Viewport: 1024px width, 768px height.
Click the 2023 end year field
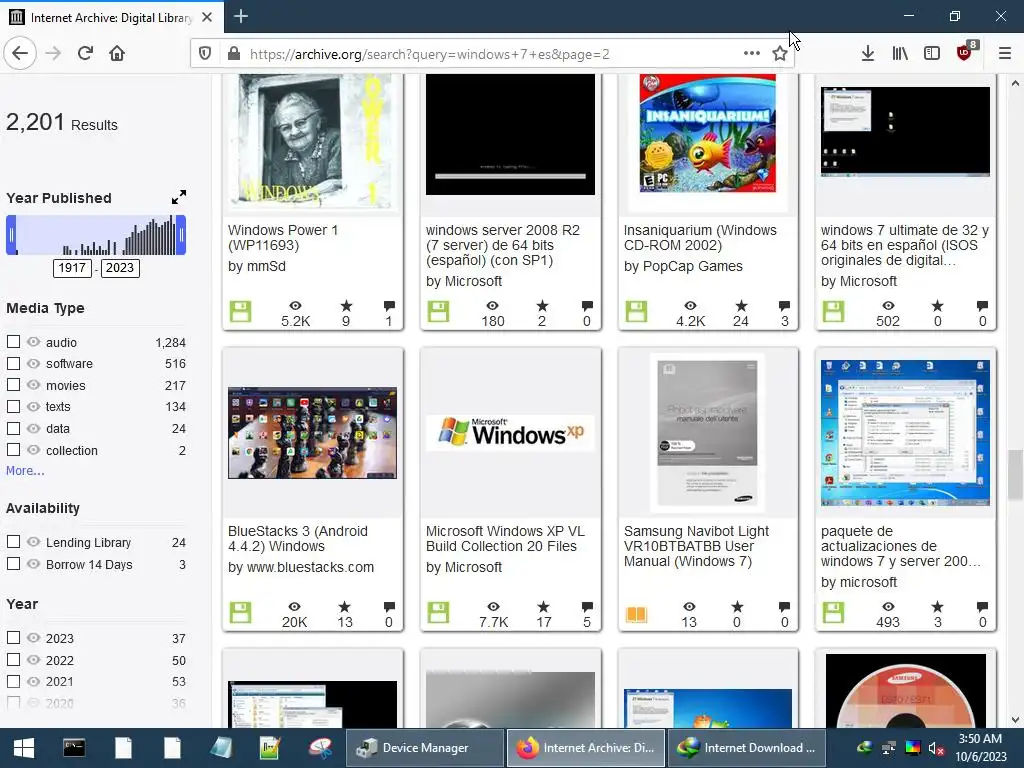pos(120,268)
